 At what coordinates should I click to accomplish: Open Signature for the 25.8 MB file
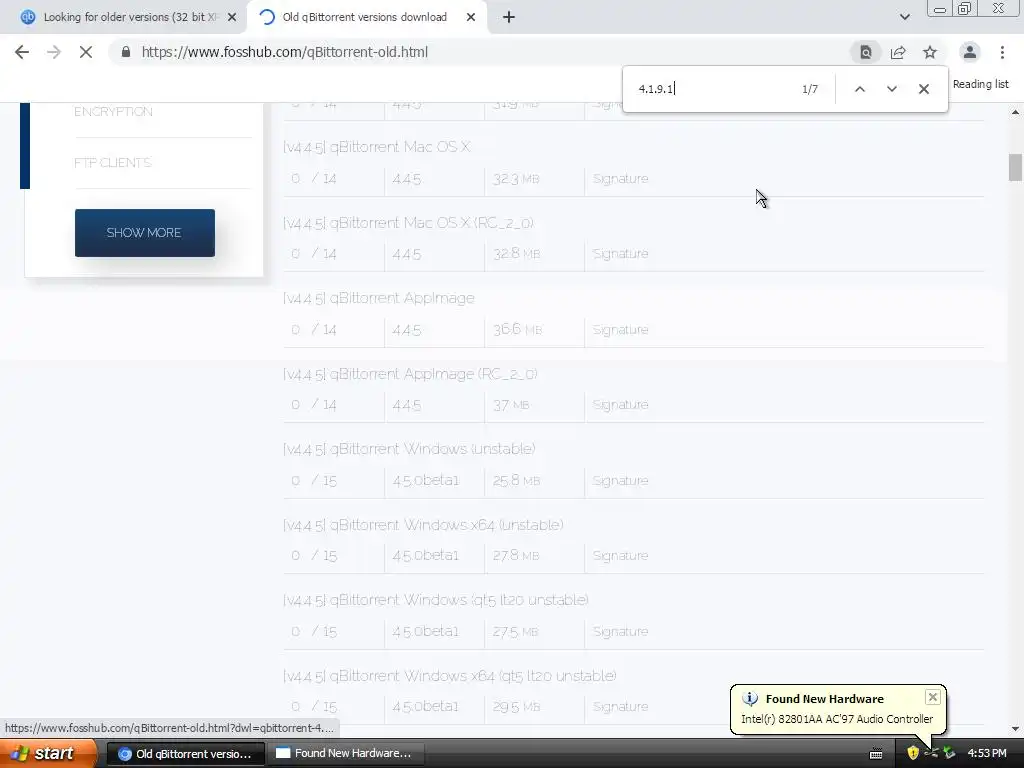(x=620, y=481)
